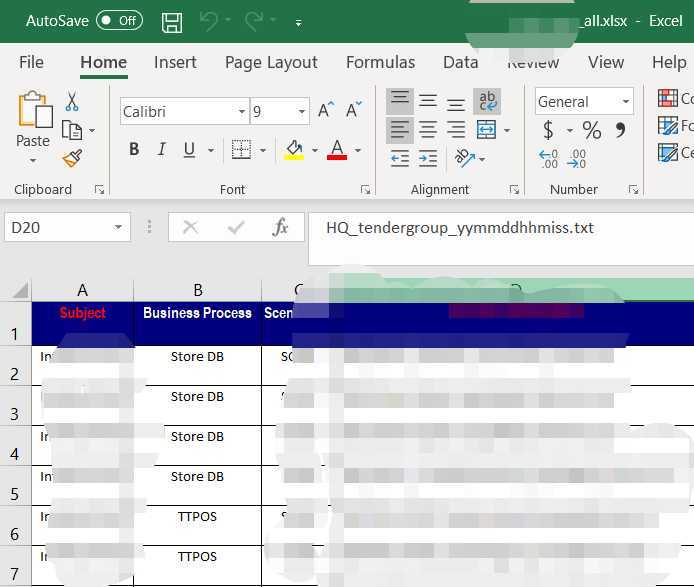Open the Help tab

tap(669, 62)
